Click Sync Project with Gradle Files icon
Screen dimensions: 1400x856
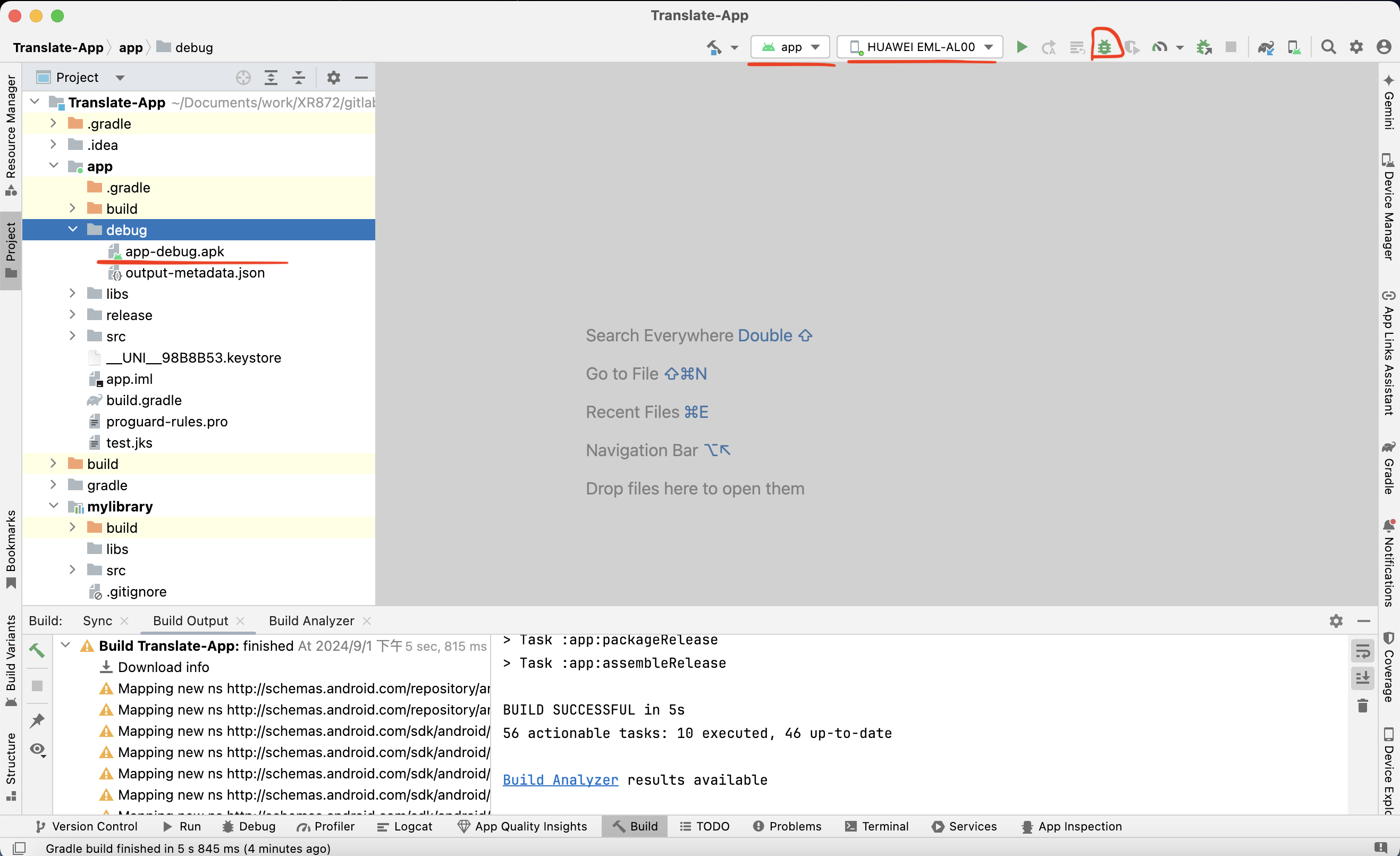pos(1266,47)
